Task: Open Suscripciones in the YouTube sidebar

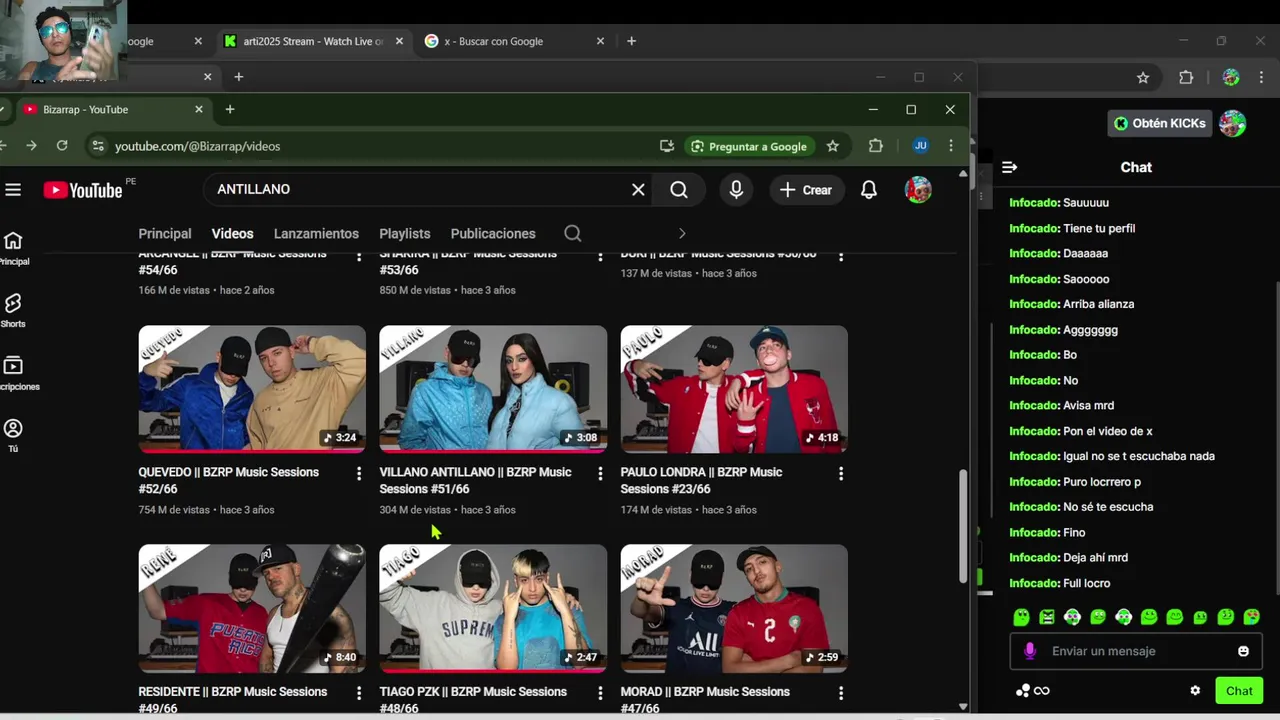Action: pos(15,373)
